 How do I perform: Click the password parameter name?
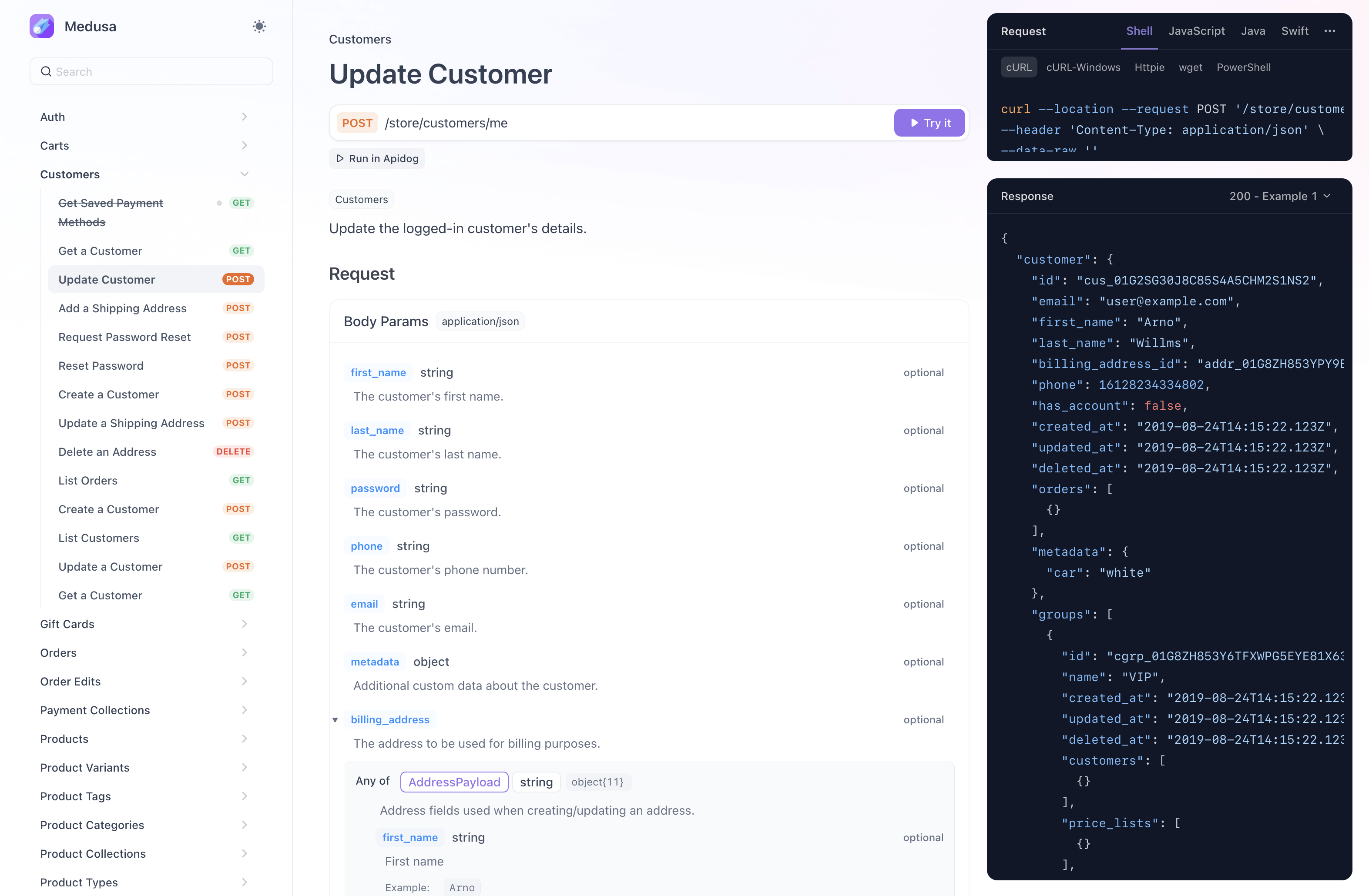click(x=375, y=488)
